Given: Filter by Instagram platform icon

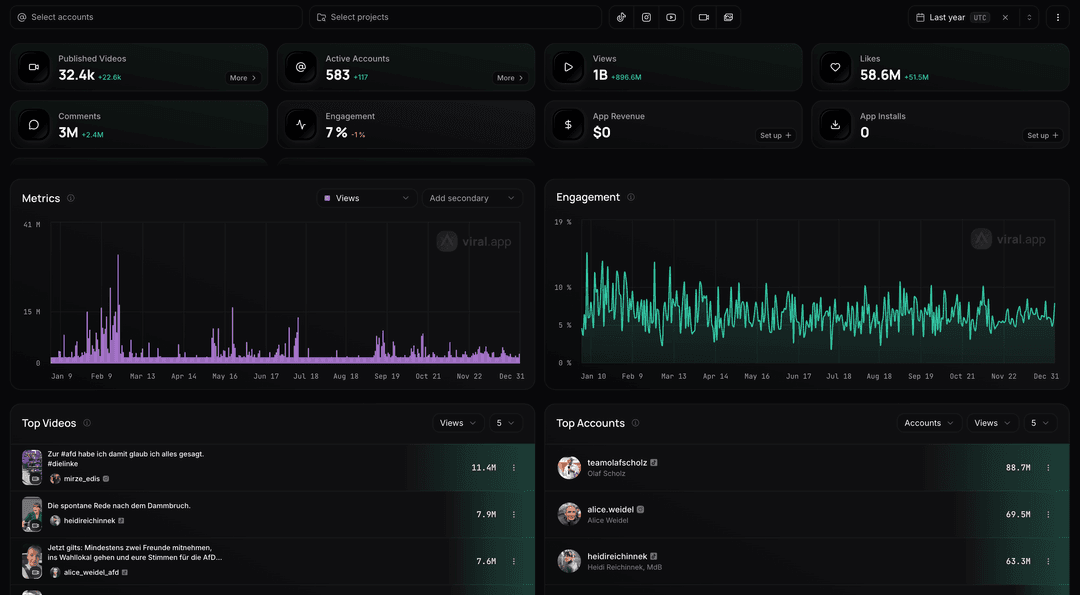Looking at the screenshot, I should tap(646, 17).
